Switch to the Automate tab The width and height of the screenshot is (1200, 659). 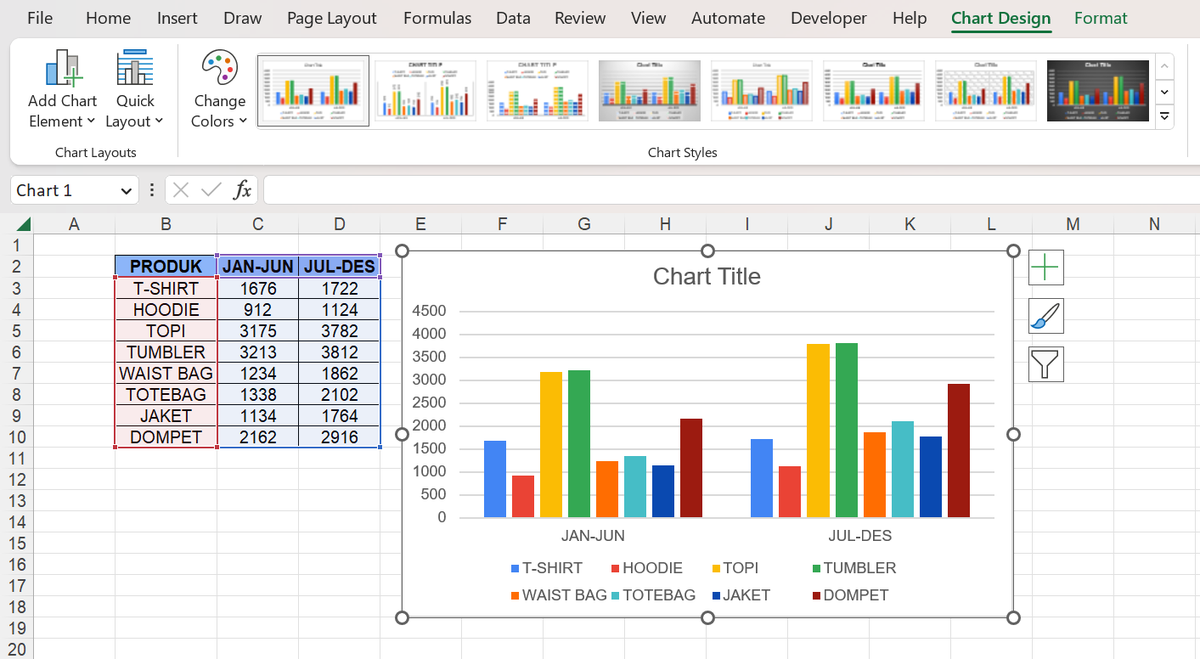click(x=728, y=18)
